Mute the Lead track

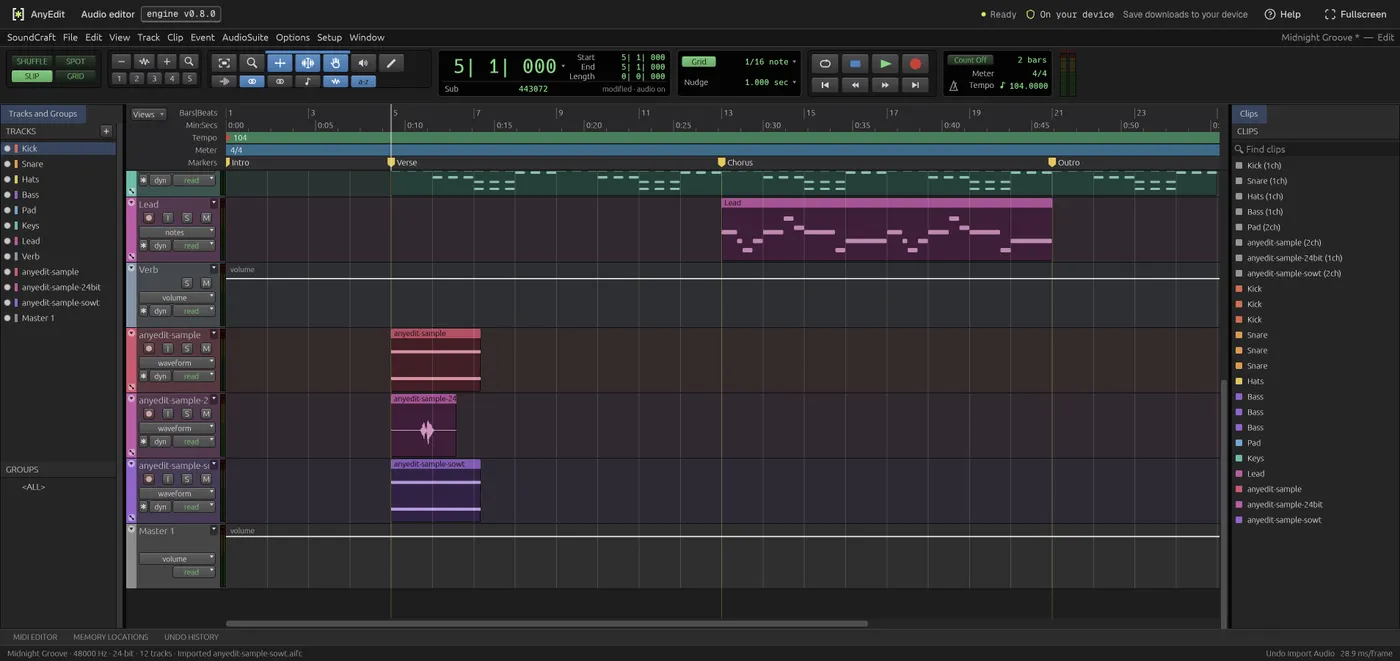point(206,218)
